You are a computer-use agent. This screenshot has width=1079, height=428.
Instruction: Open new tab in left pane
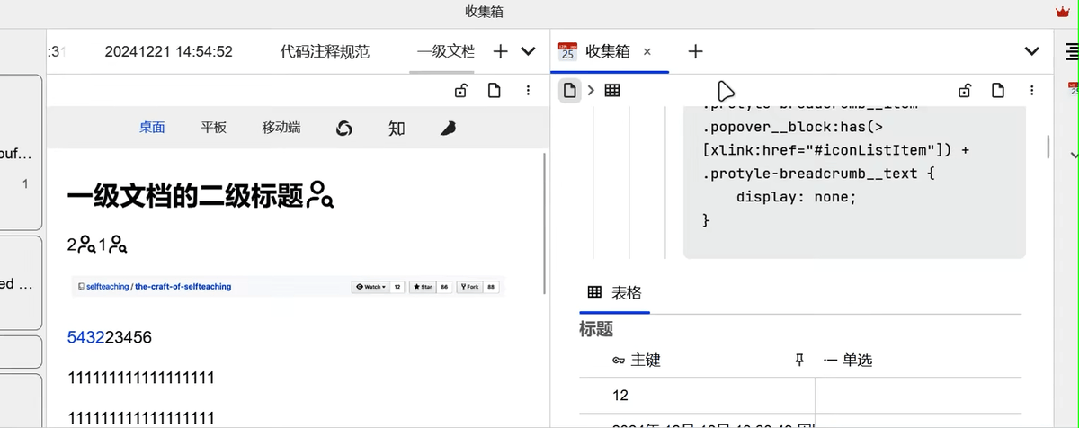tap(501, 51)
